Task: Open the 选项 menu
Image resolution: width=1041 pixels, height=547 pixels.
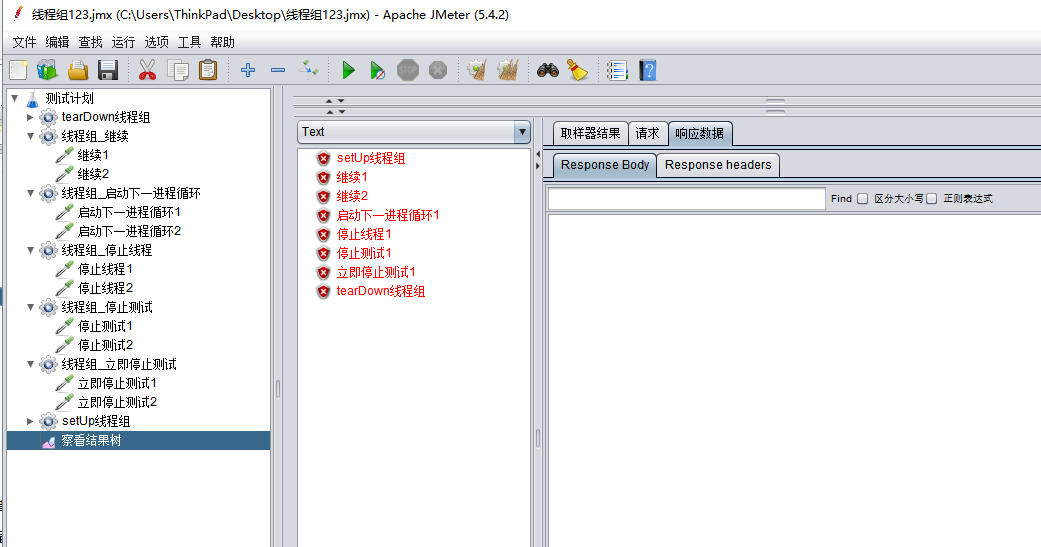Action: [157, 42]
